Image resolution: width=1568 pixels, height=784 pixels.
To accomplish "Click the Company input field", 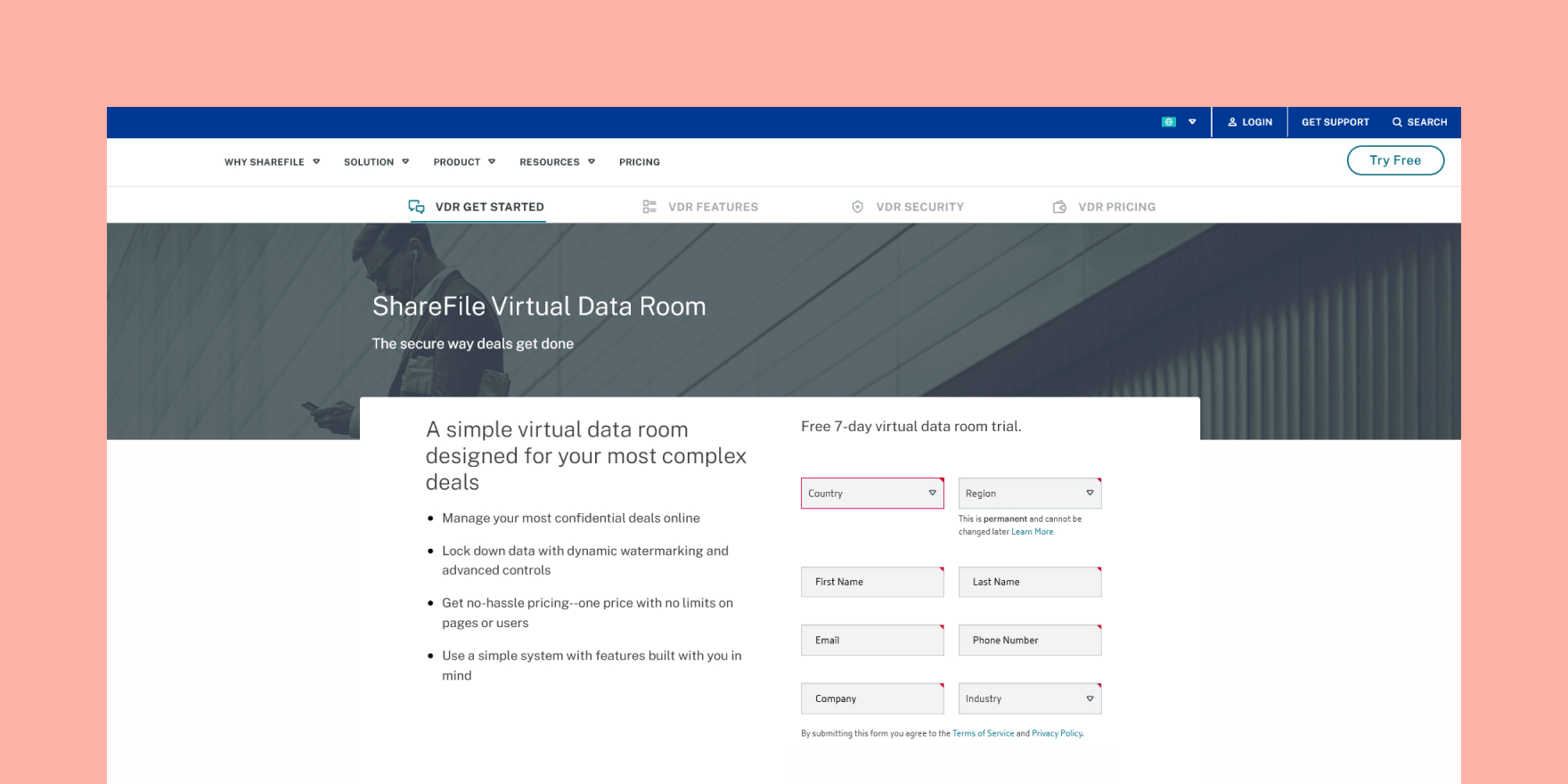I will coord(872,698).
